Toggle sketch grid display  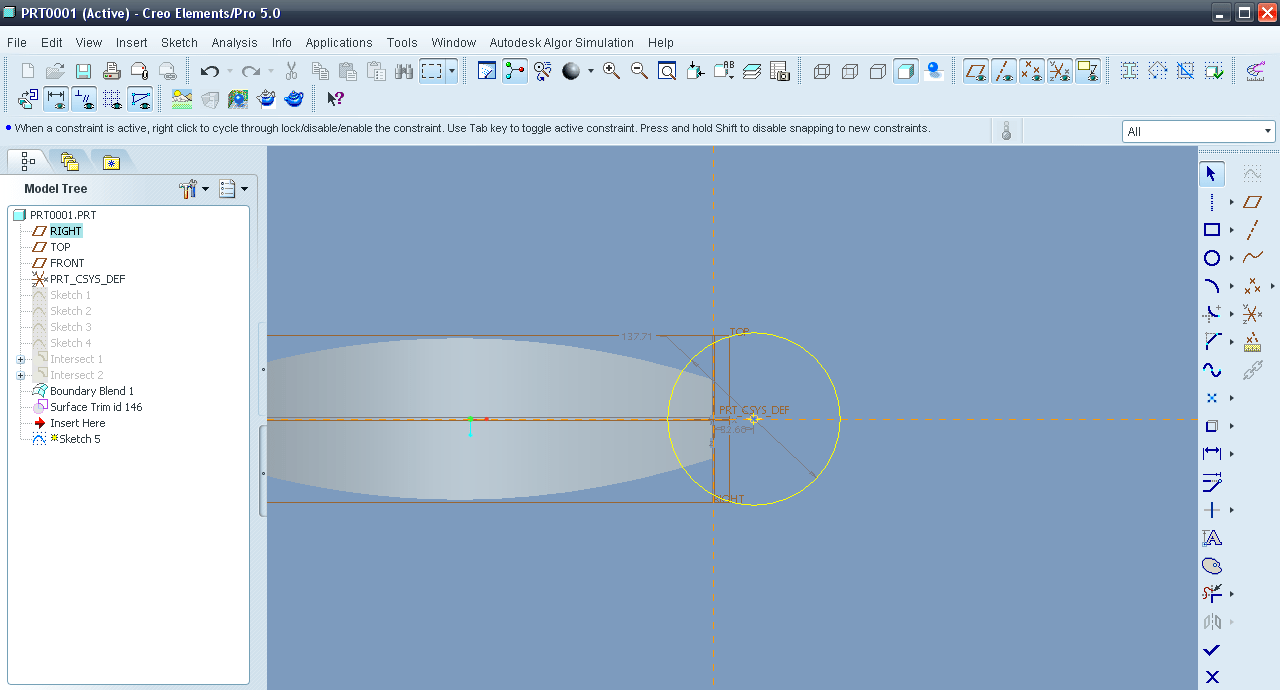pyautogui.click(x=112, y=99)
